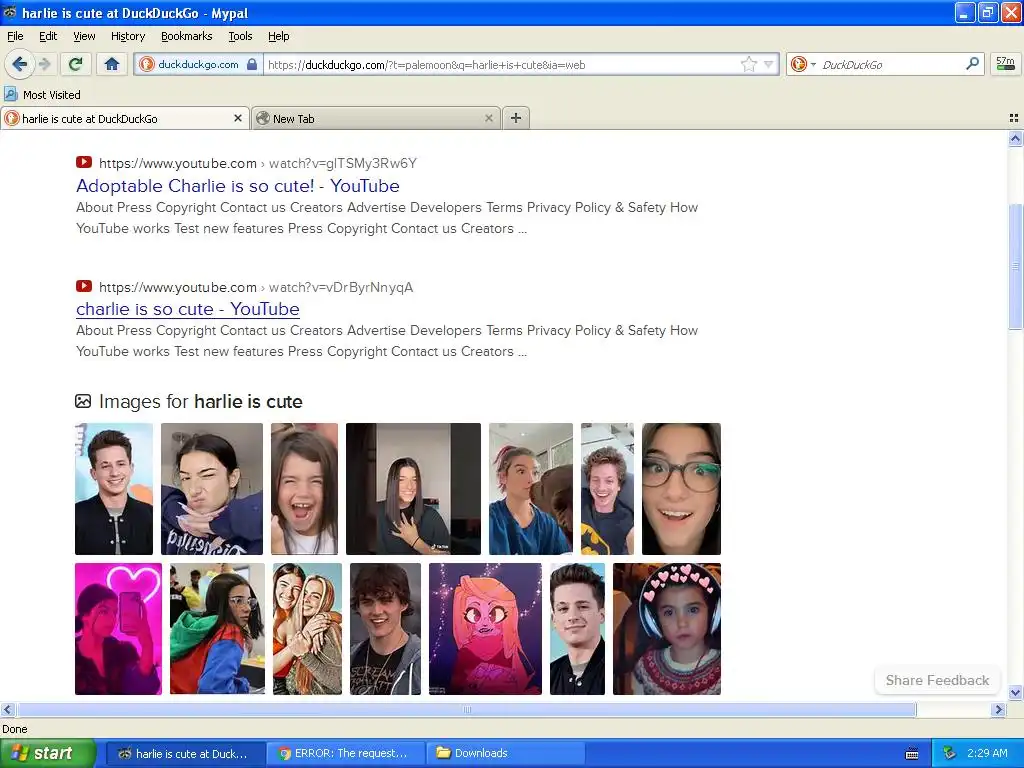Click YouTube favicon of the Adoptable Charlie result
Screen dimensions: 1024x768
coord(84,162)
